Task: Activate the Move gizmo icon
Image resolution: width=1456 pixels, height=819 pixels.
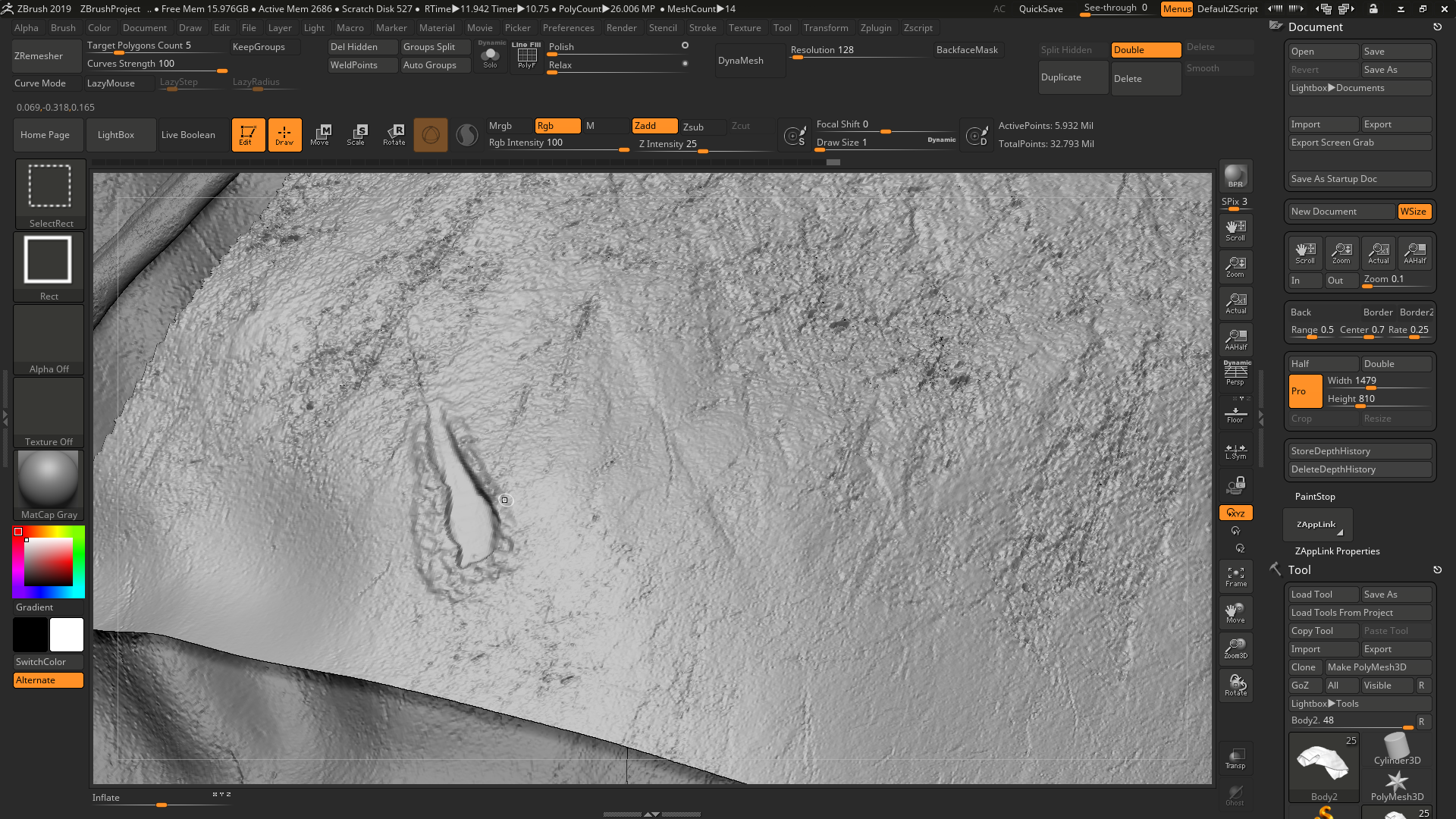Action: click(x=320, y=135)
